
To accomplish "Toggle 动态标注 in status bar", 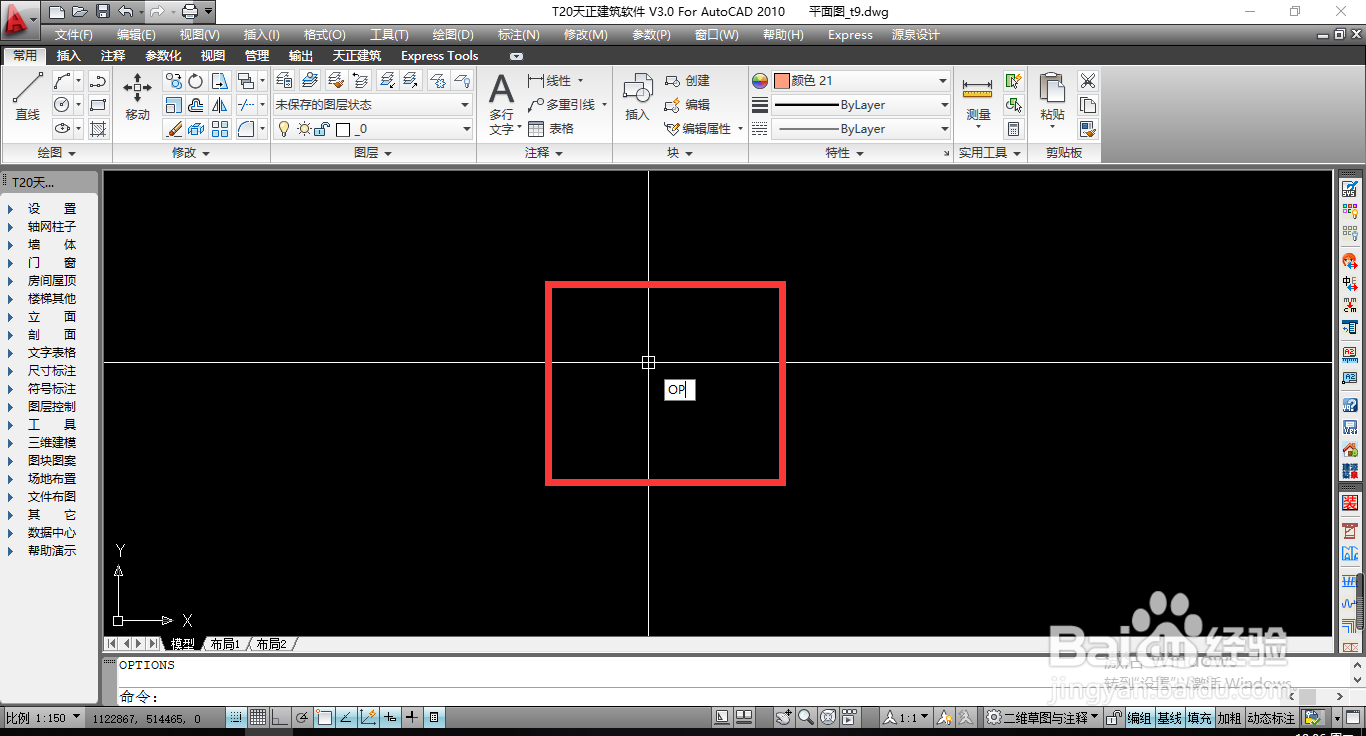I will [x=1270, y=718].
